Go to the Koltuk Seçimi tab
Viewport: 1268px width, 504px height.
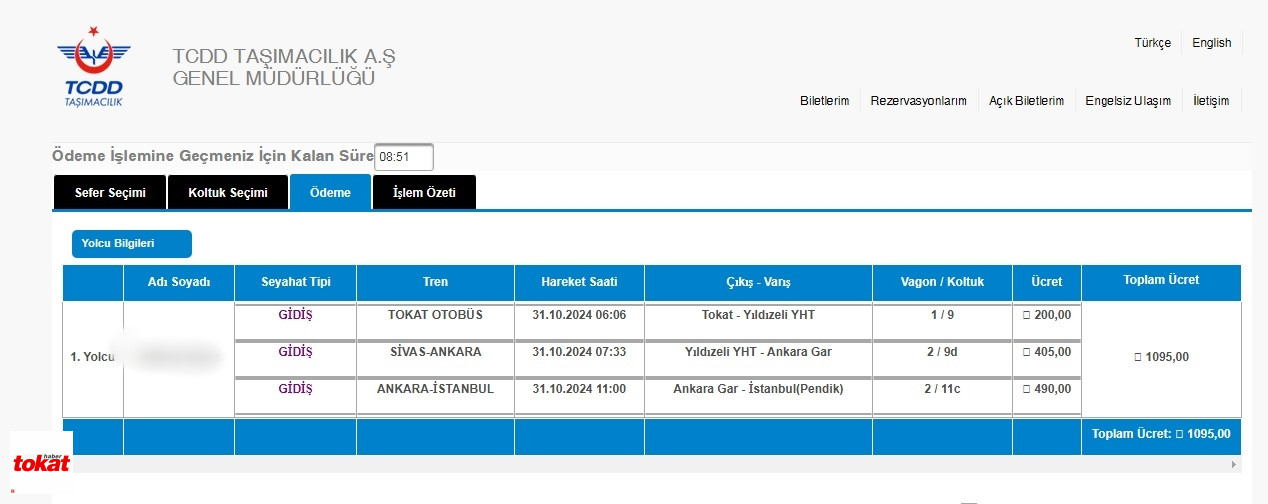coord(228,193)
